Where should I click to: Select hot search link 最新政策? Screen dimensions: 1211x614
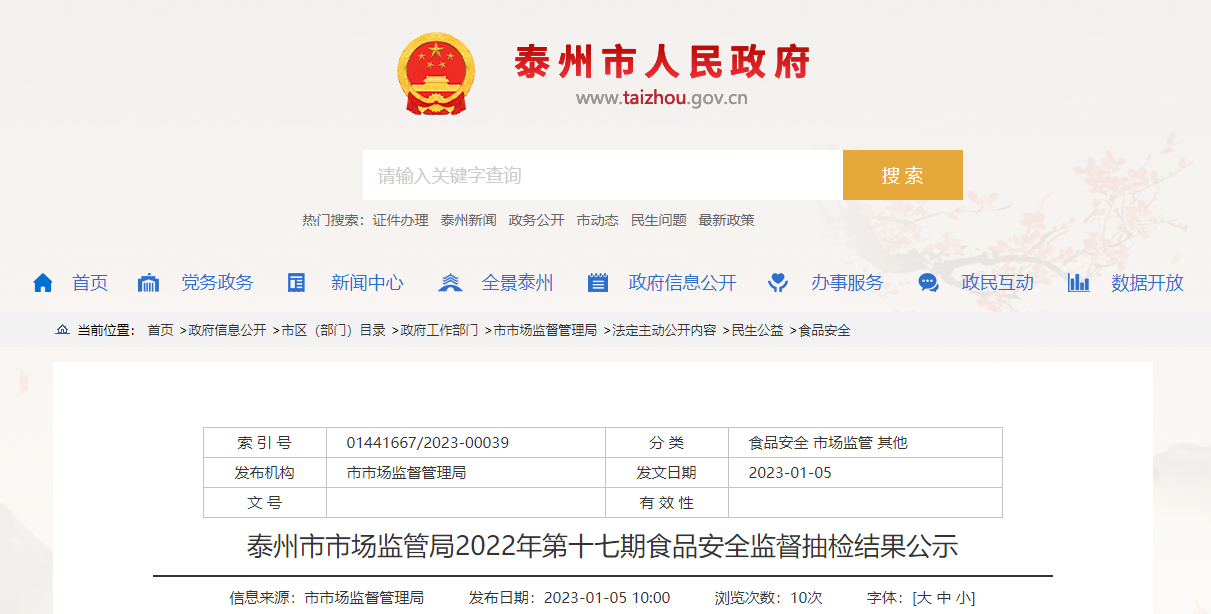(x=726, y=220)
